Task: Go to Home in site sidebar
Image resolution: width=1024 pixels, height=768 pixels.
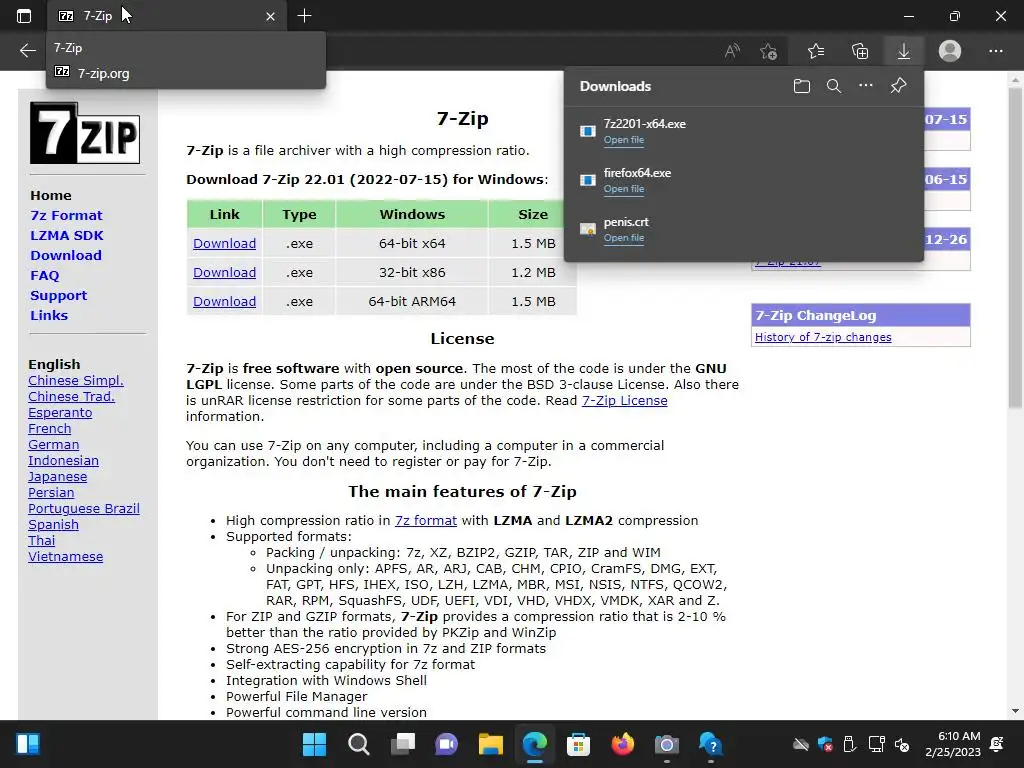Action: 51,195
